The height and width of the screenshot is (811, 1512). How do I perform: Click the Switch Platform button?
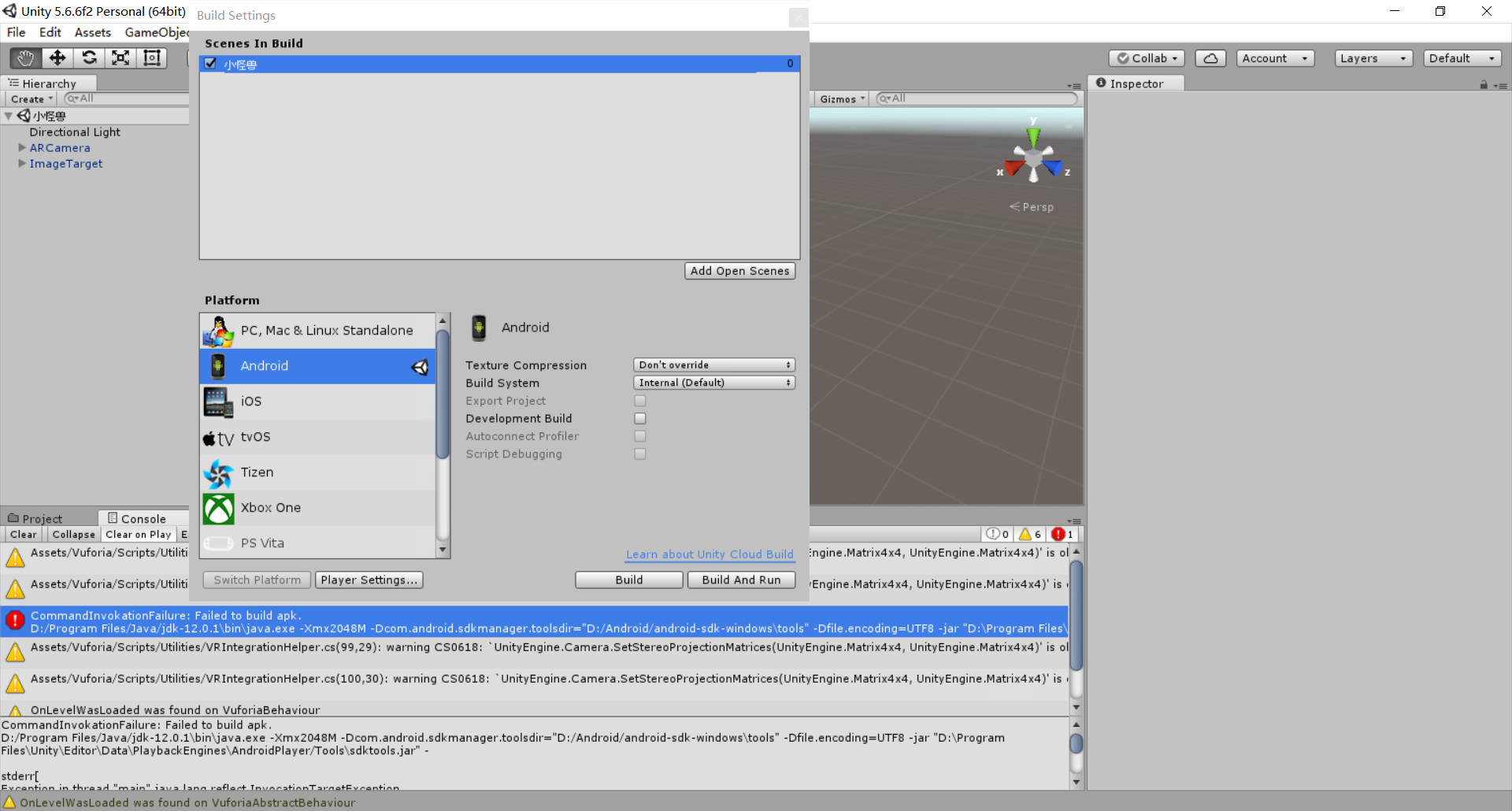[257, 580]
